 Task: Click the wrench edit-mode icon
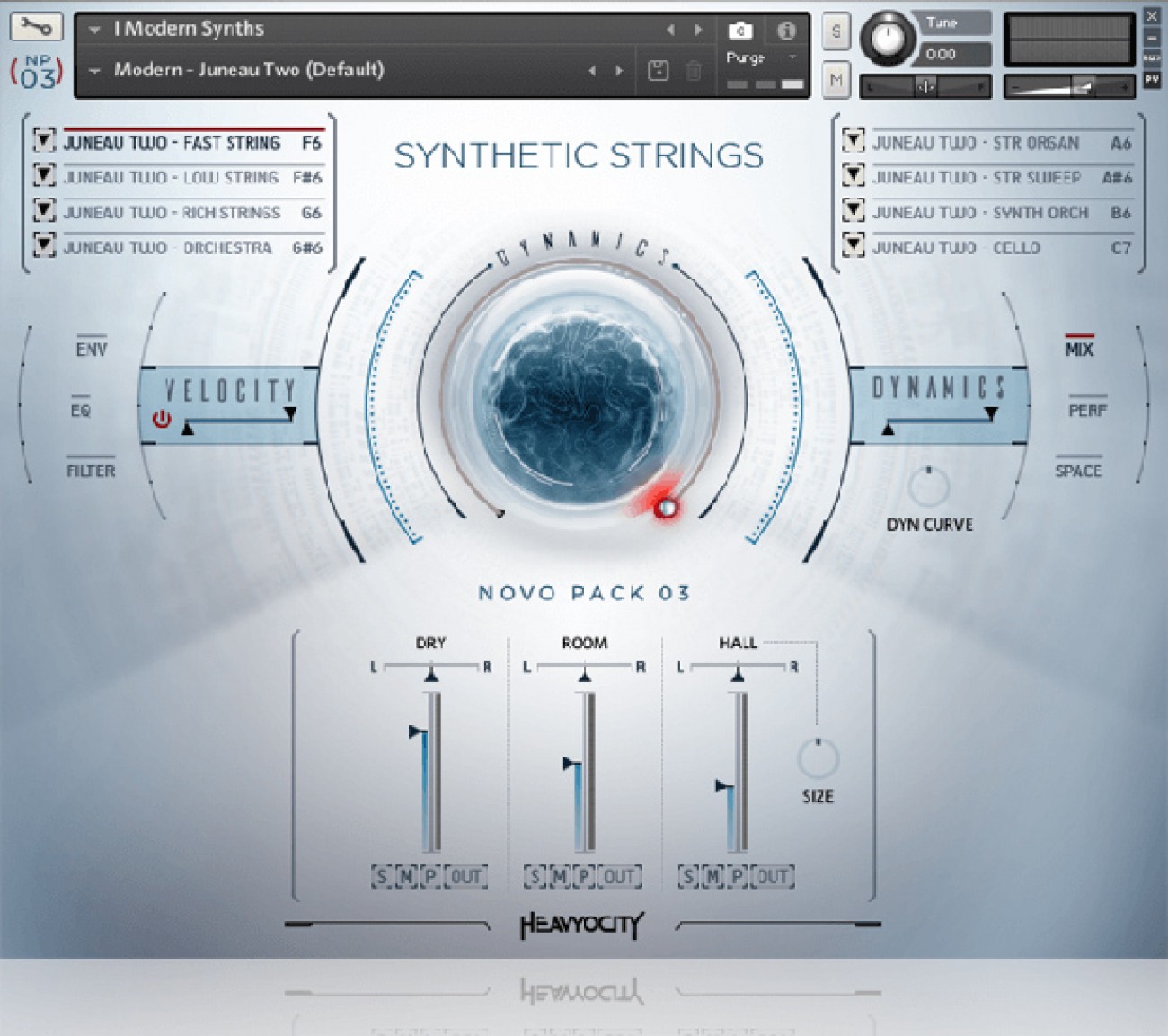pos(36,27)
